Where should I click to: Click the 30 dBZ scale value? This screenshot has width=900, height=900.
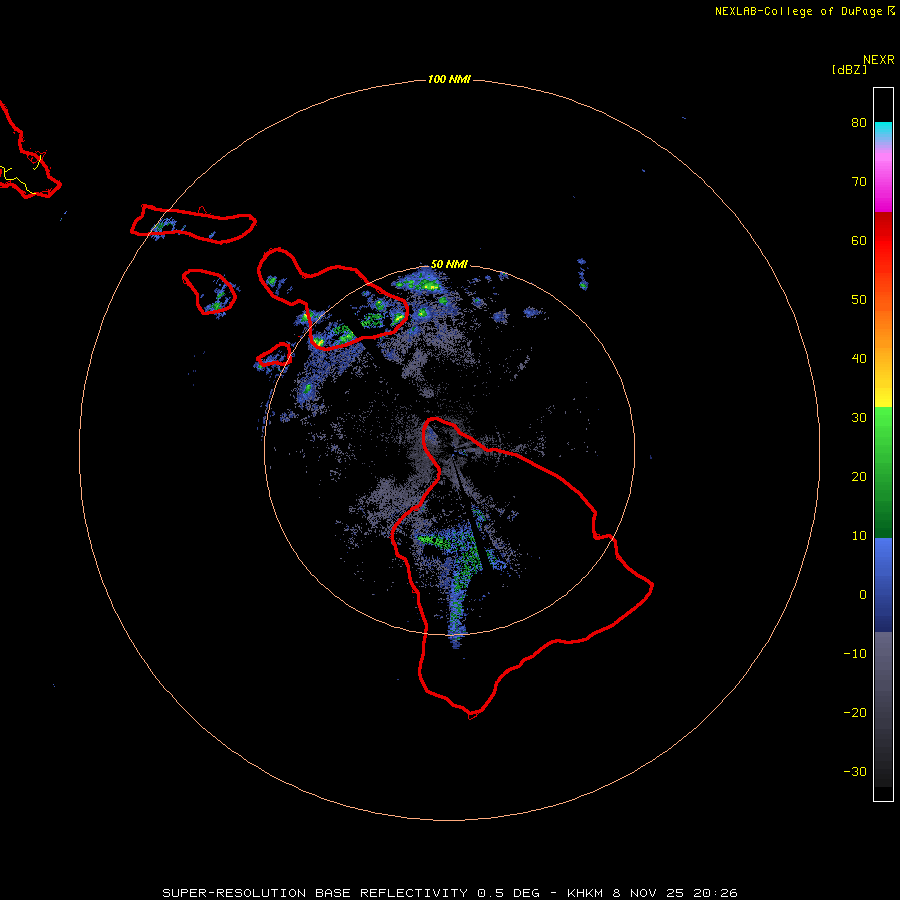pyautogui.click(x=859, y=418)
